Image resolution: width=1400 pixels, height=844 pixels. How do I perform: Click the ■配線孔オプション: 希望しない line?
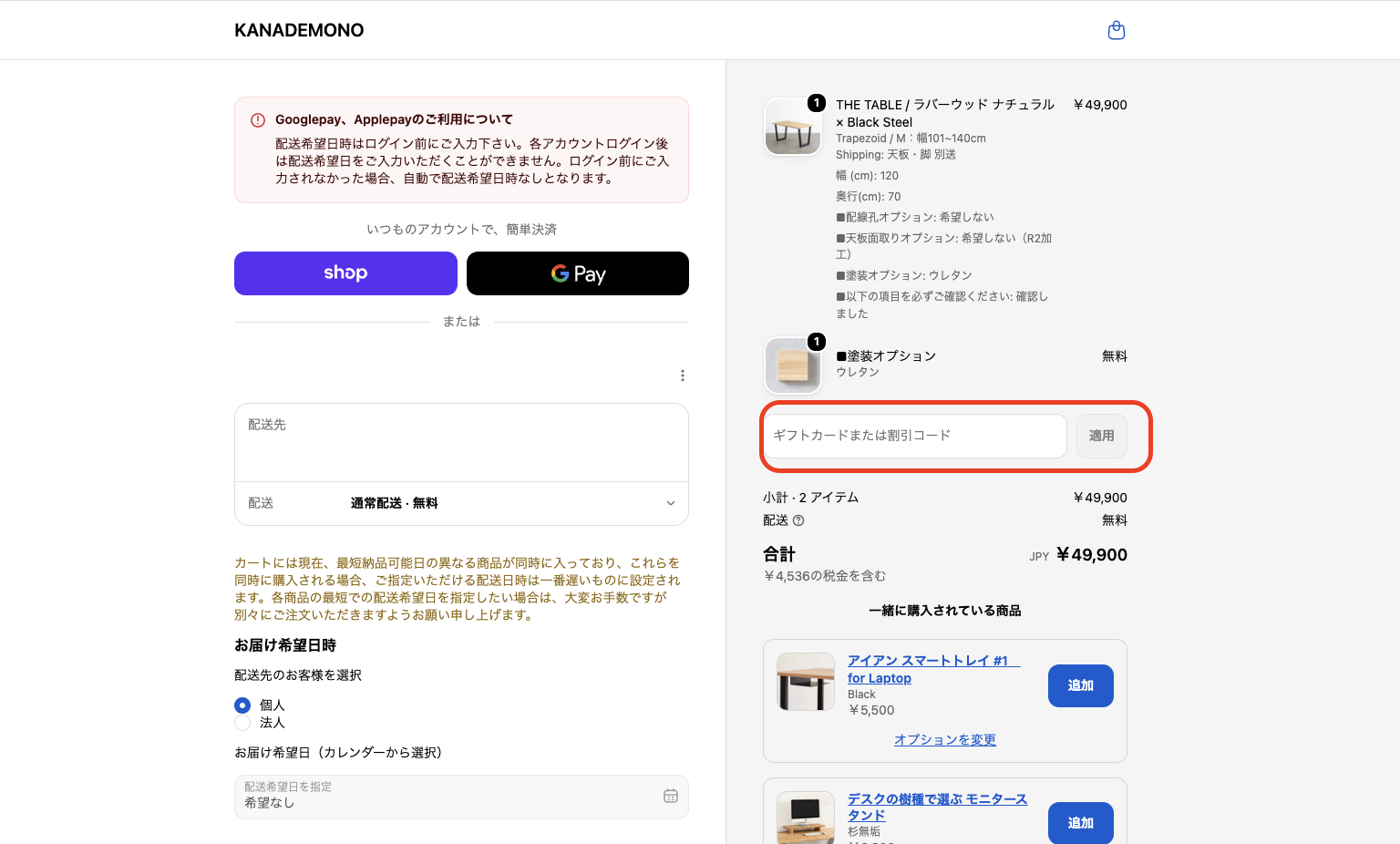(915, 218)
